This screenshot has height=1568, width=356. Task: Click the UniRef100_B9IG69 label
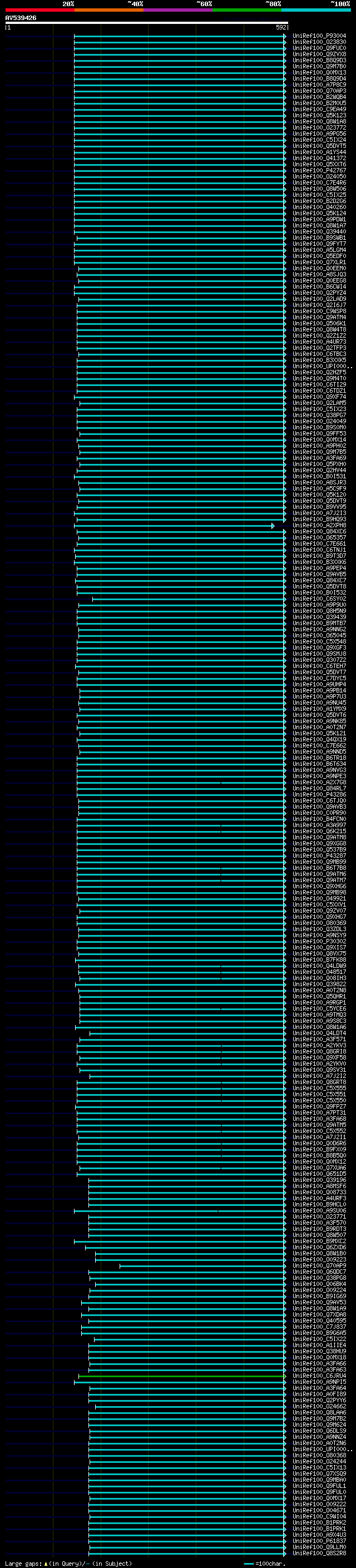click(x=319, y=1296)
